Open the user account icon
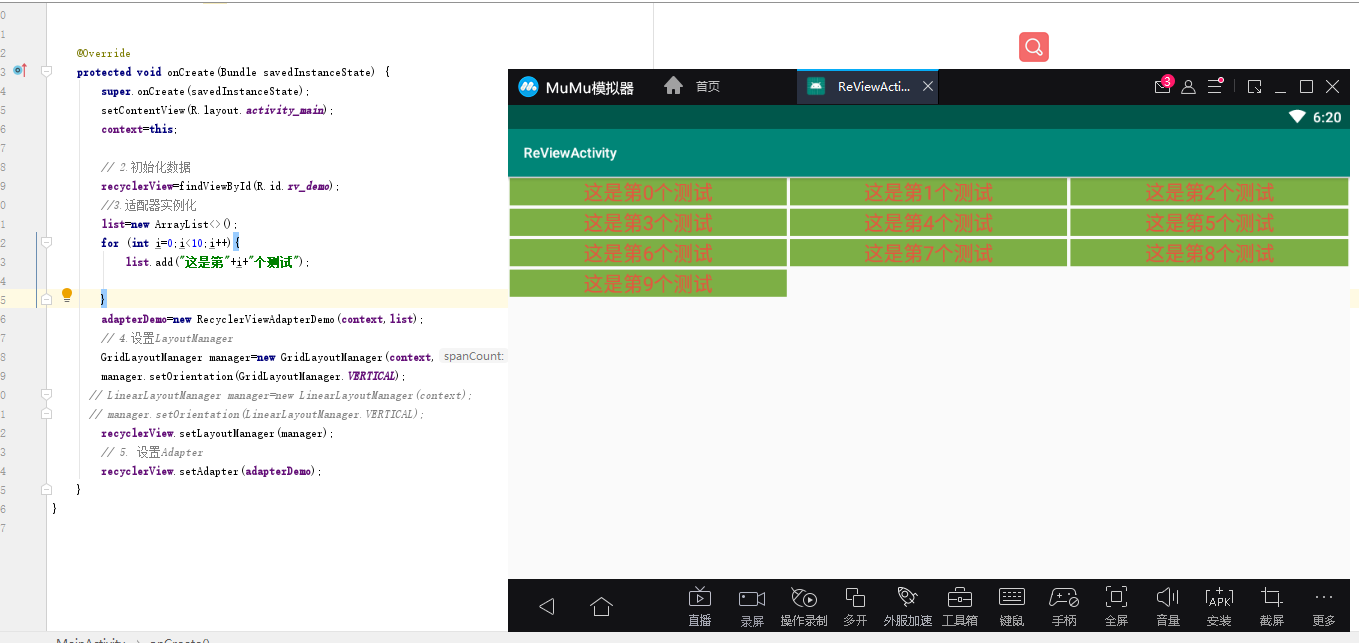Viewport: 1359px width, 643px height. [1188, 87]
